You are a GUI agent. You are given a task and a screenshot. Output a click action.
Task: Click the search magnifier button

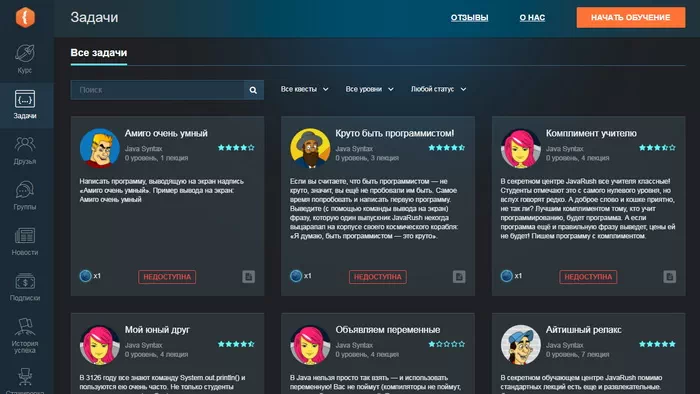click(253, 90)
